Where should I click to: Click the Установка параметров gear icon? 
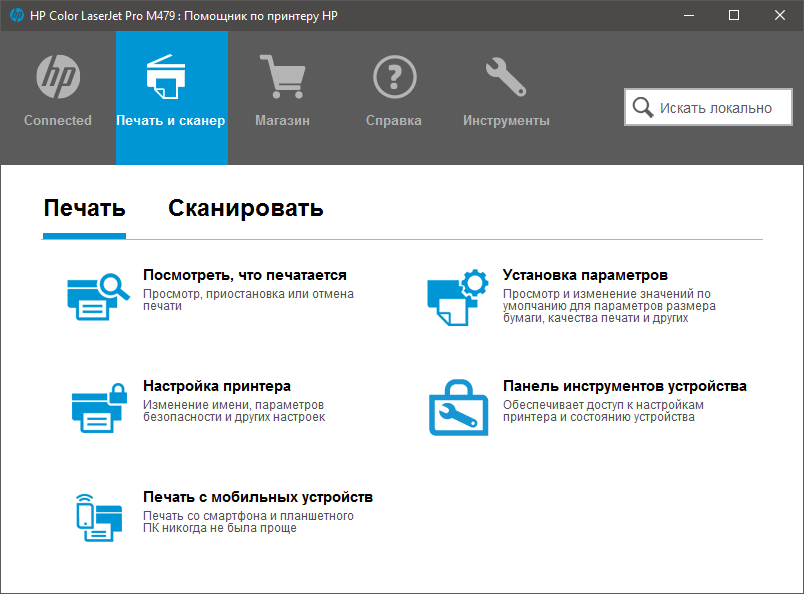458,297
